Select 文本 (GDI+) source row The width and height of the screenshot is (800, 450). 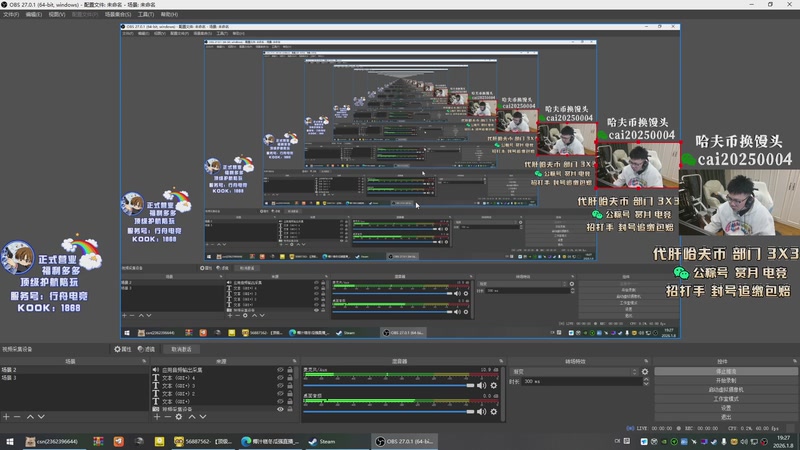[223, 402]
